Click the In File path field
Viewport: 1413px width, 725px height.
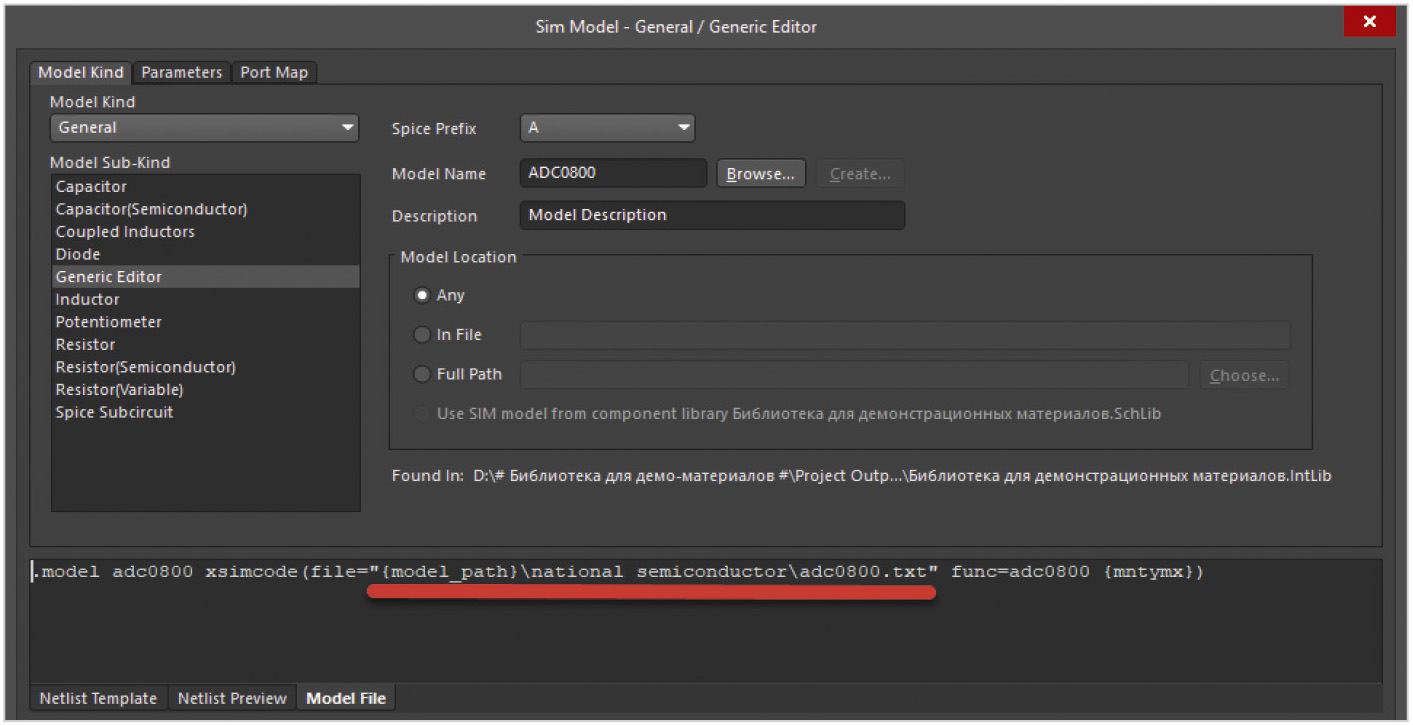[905, 335]
